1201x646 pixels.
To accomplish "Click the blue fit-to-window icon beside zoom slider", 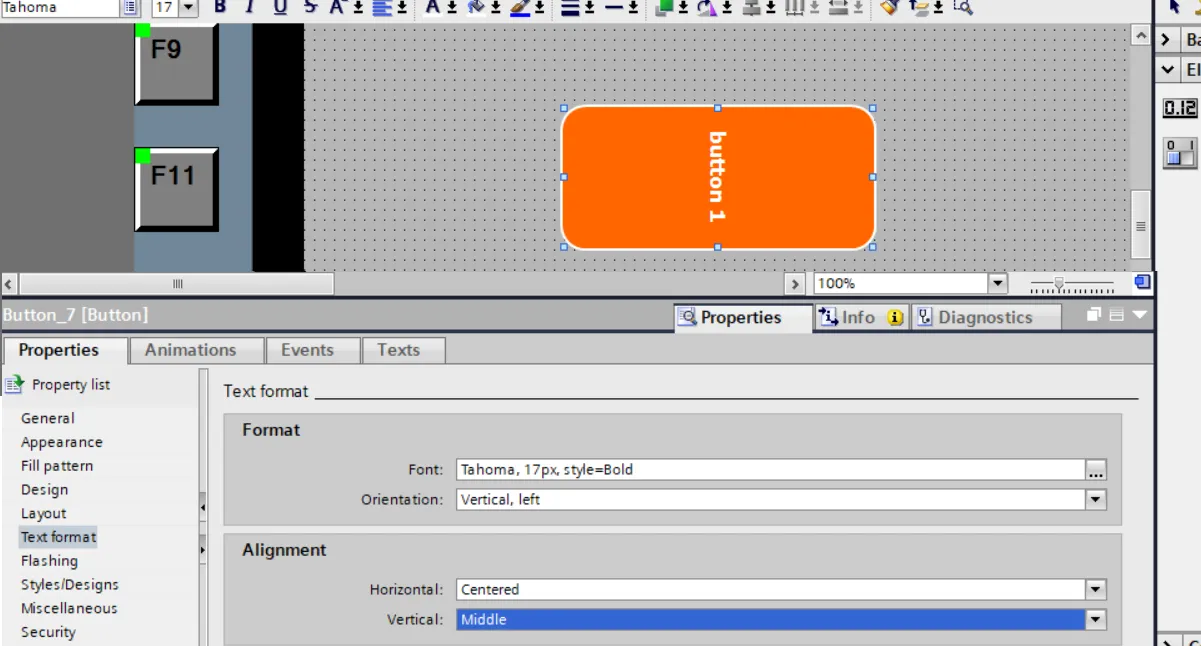I will (x=1141, y=283).
